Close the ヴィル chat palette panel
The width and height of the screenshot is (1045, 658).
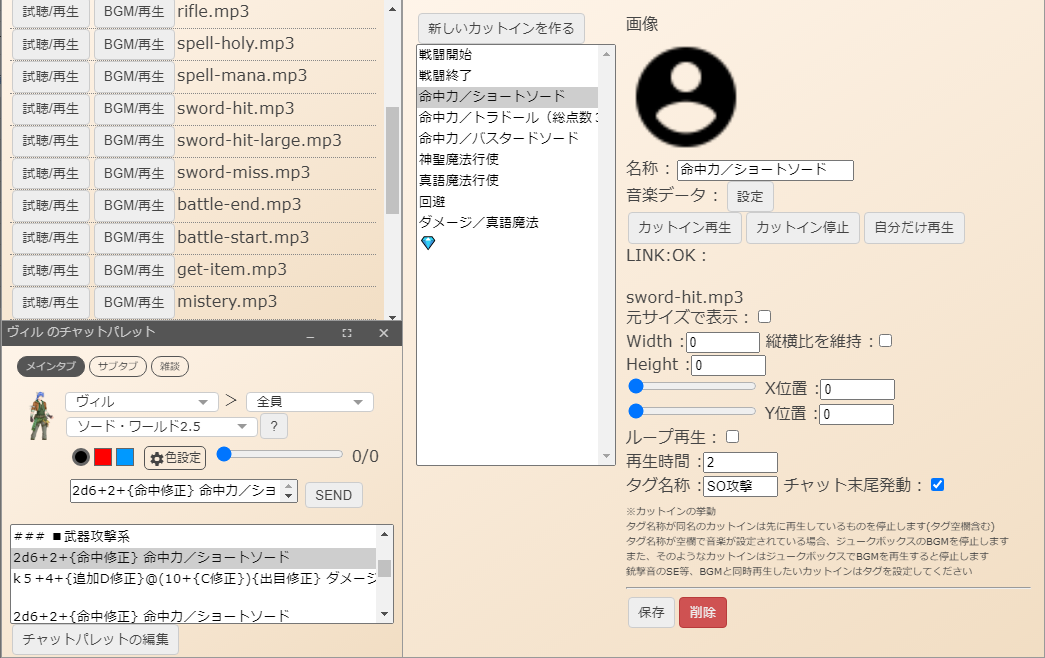coord(384,333)
